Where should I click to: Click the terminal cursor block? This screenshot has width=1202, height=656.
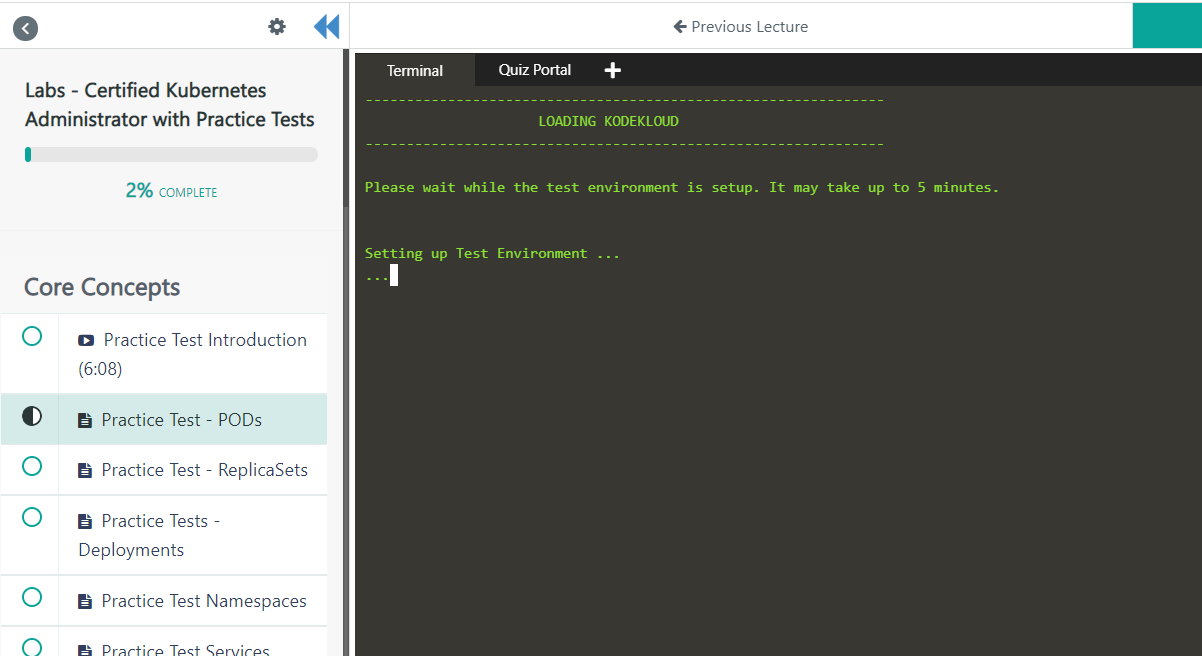394,275
